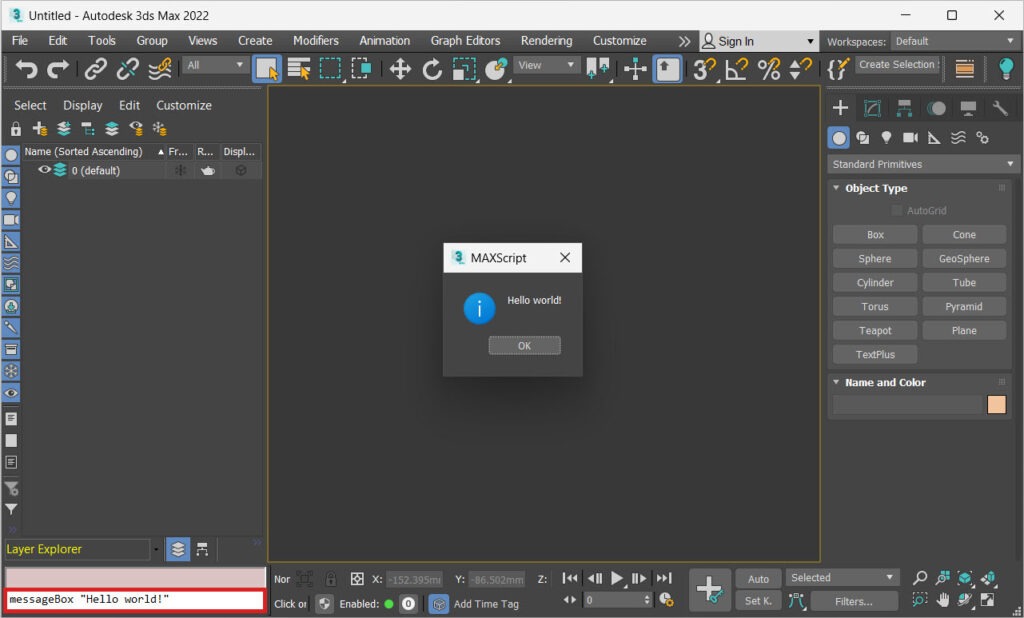
Task: Open the Edit Named Selection Sets tool
Action: coord(838,69)
